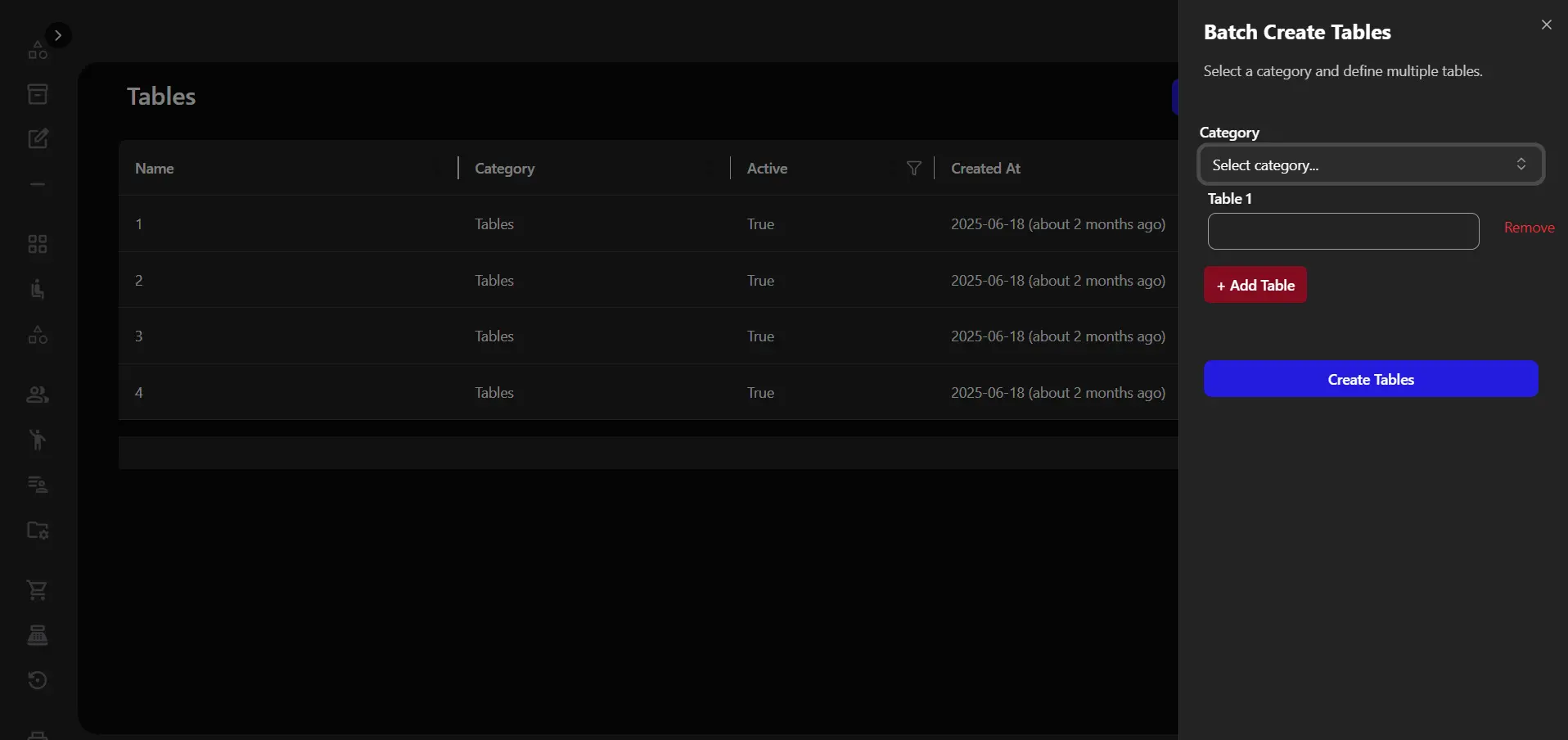
Task: Open the folder with gear sidebar icon
Action: click(x=38, y=530)
